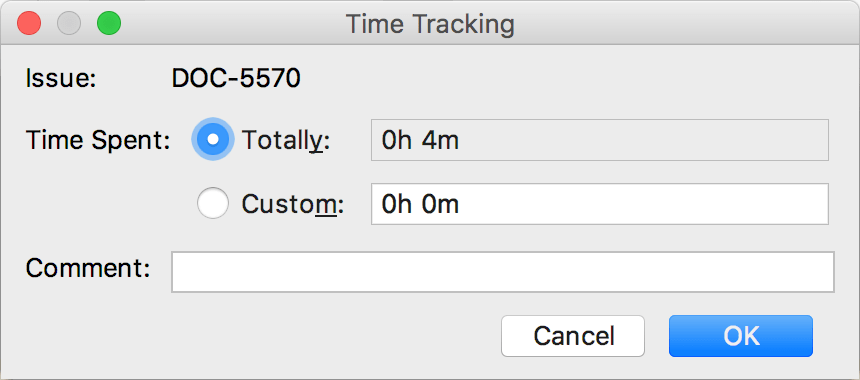Click the DOC-5570 issue identifier
The height and width of the screenshot is (380, 860).
tap(236, 79)
